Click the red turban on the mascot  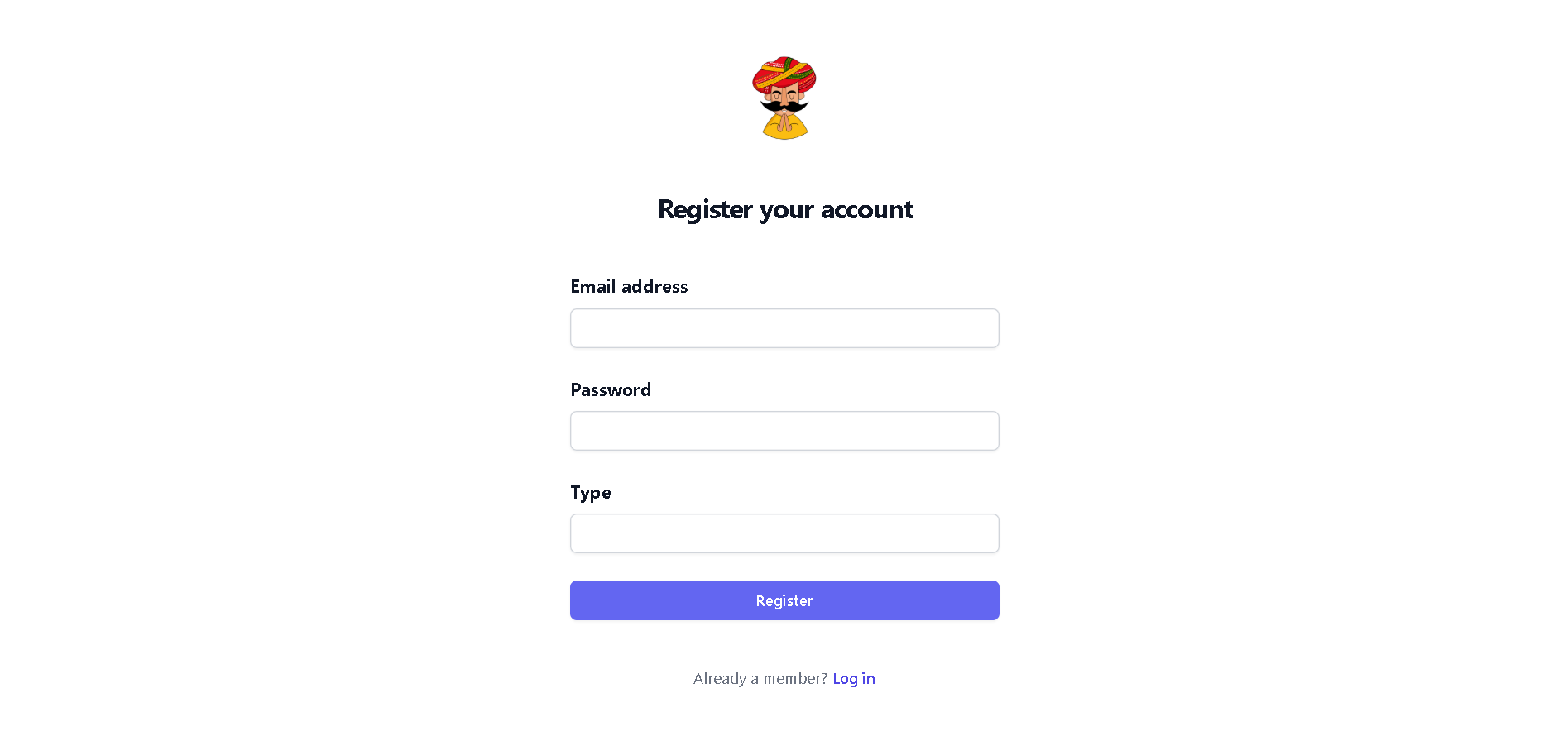click(784, 74)
